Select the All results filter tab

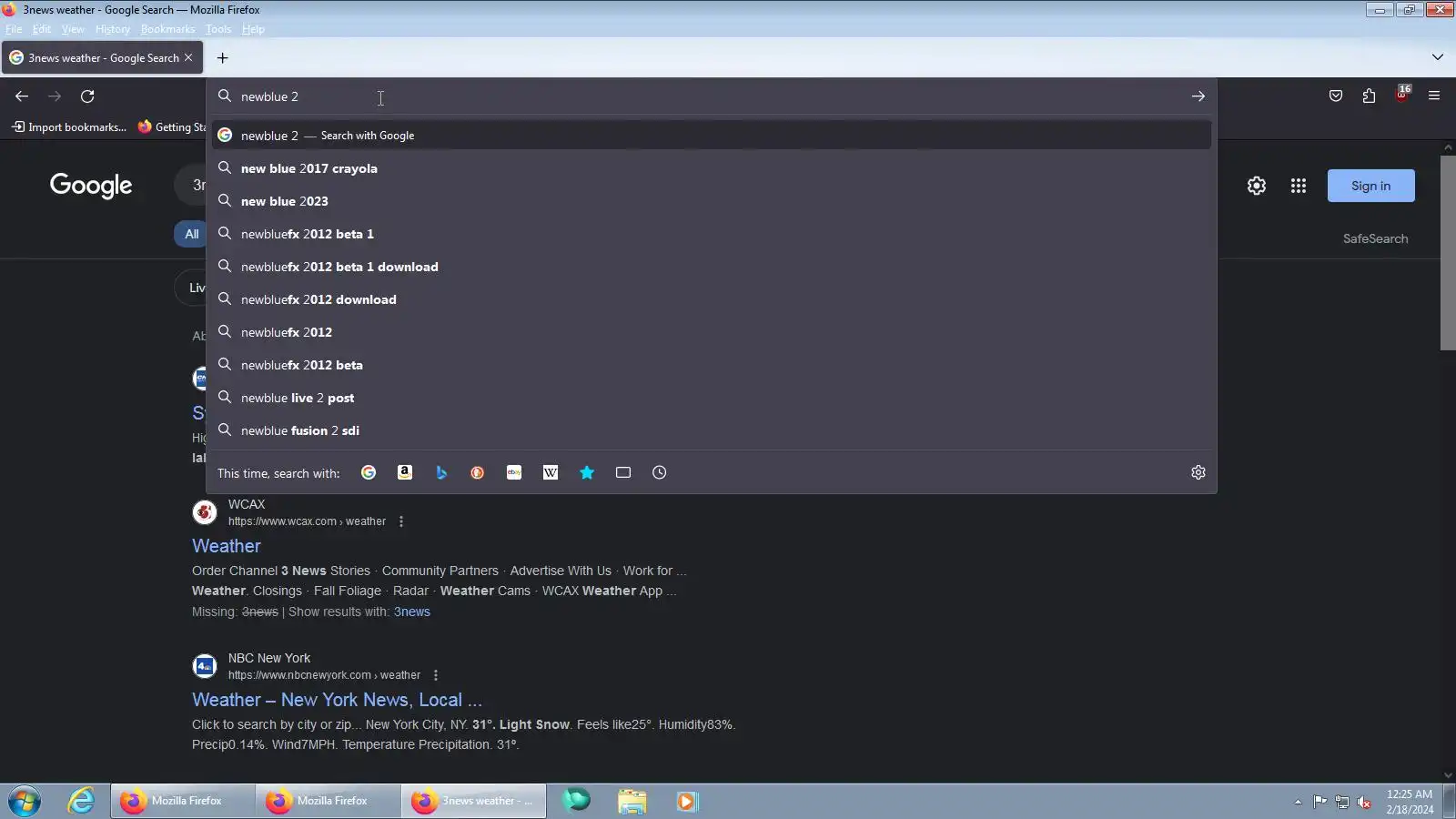pos(191,234)
